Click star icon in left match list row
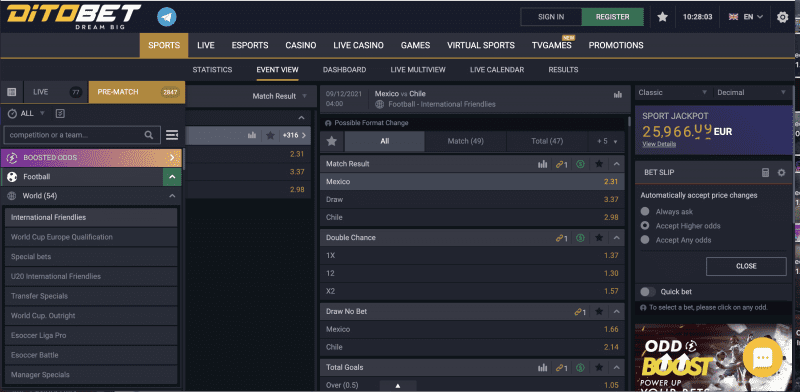The height and width of the screenshot is (392, 800). coord(270,135)
